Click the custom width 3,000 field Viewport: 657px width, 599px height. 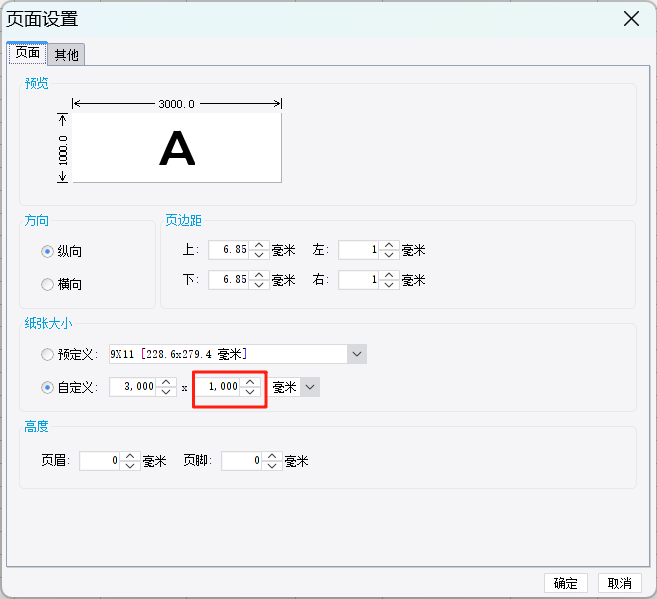tap(133, 387)
